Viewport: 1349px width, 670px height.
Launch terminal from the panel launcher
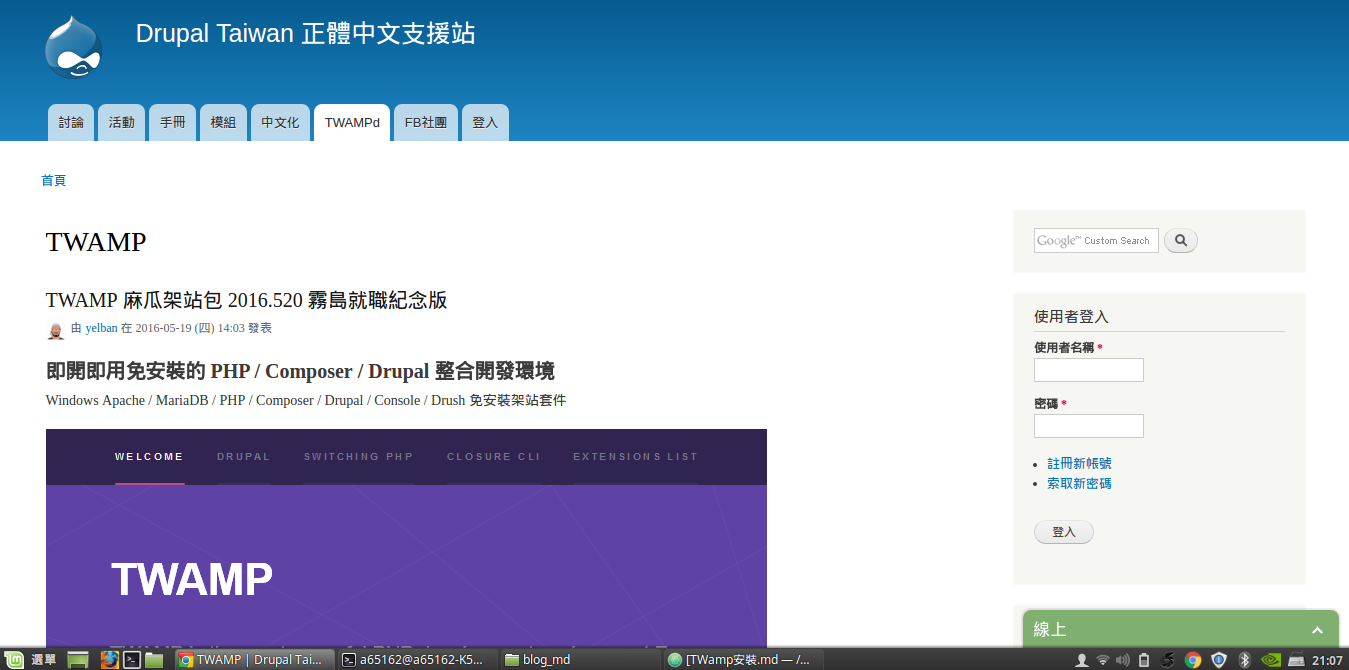131,659
